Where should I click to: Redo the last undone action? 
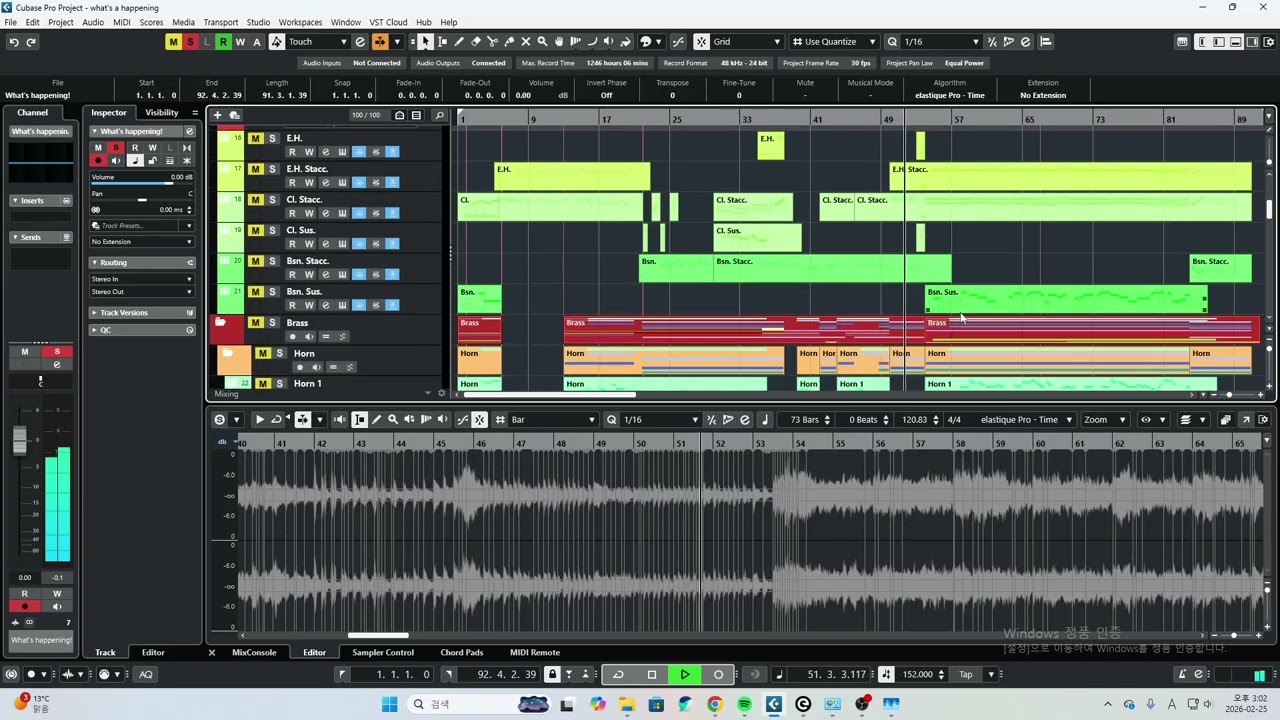(31, 42)
